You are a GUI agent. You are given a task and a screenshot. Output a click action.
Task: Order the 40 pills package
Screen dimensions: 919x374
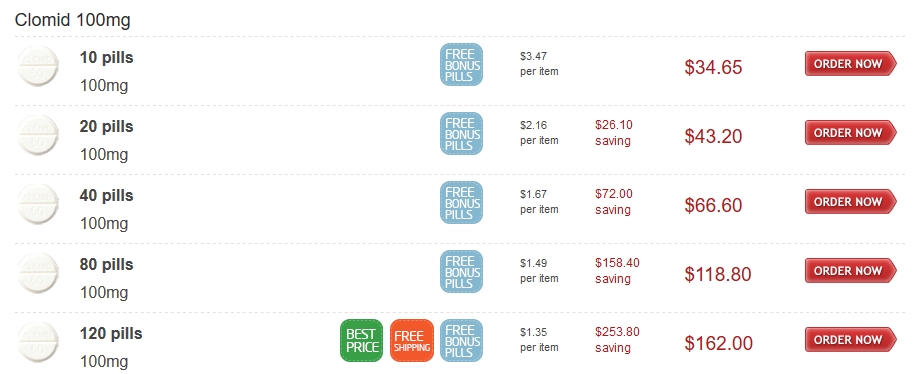click(x=850, y=202)
